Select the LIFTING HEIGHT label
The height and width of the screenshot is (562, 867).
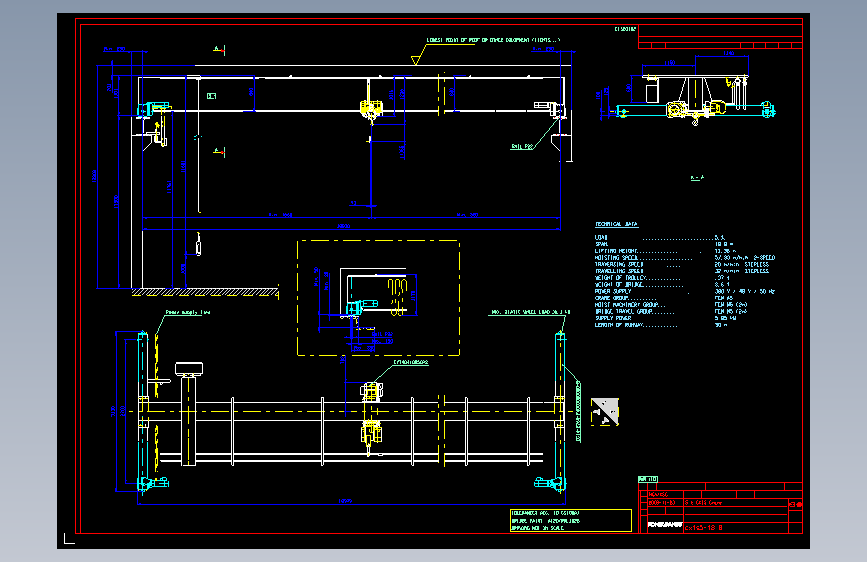click(x=616, y=251)
